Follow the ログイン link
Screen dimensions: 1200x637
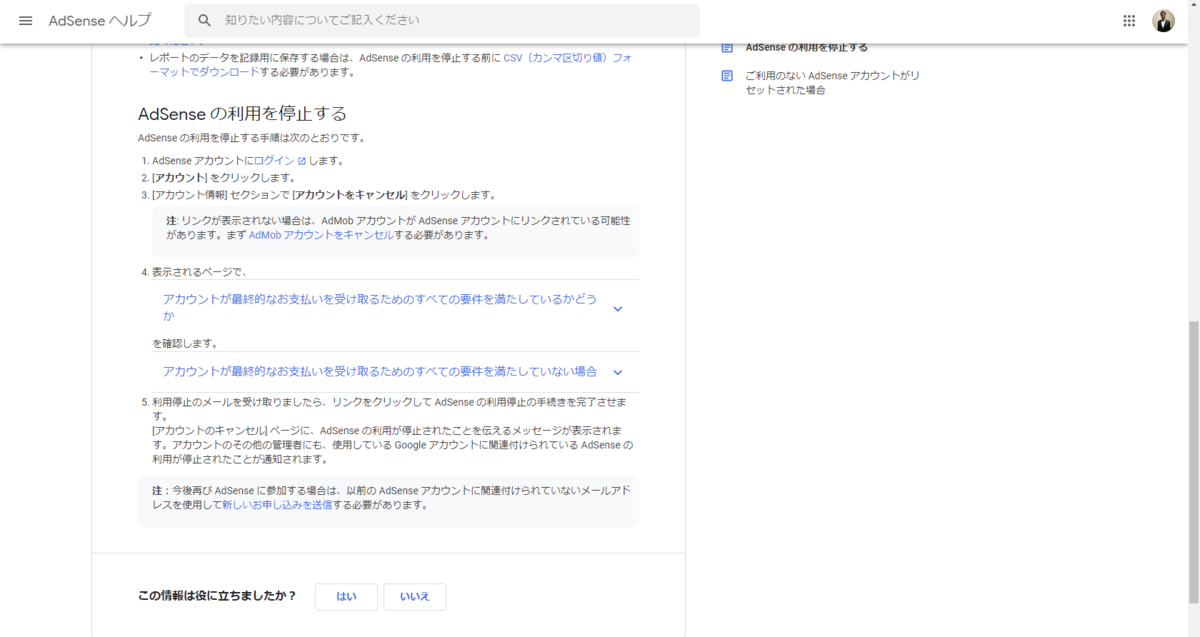coord(274,161)
